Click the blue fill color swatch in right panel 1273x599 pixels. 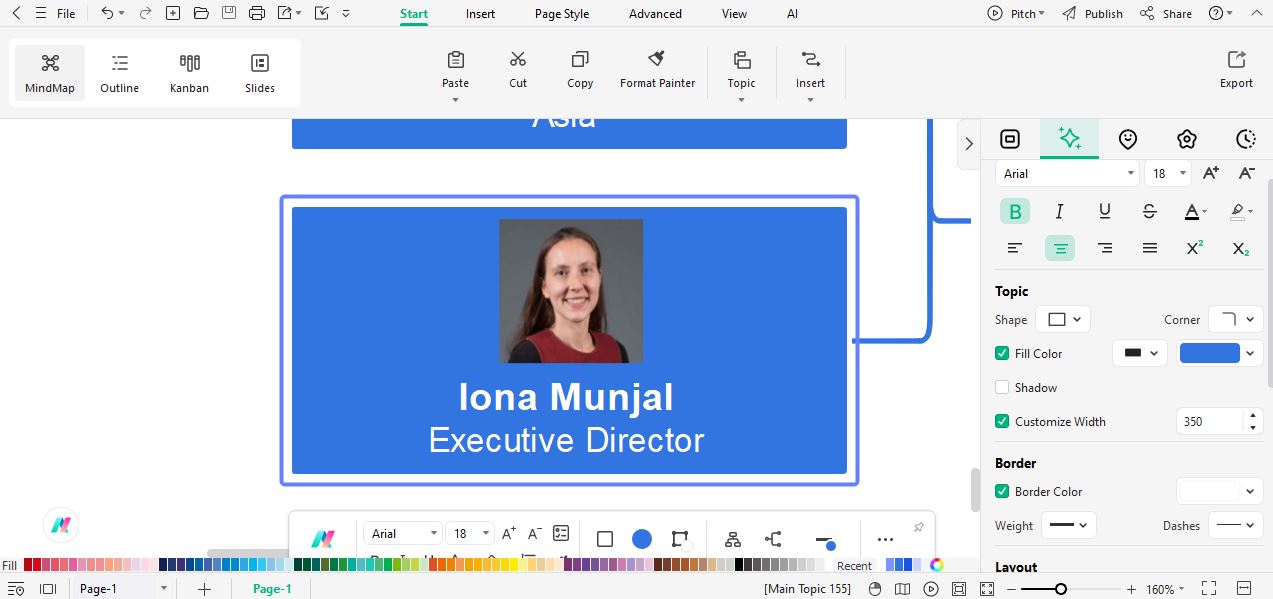tap(1210, 353)
